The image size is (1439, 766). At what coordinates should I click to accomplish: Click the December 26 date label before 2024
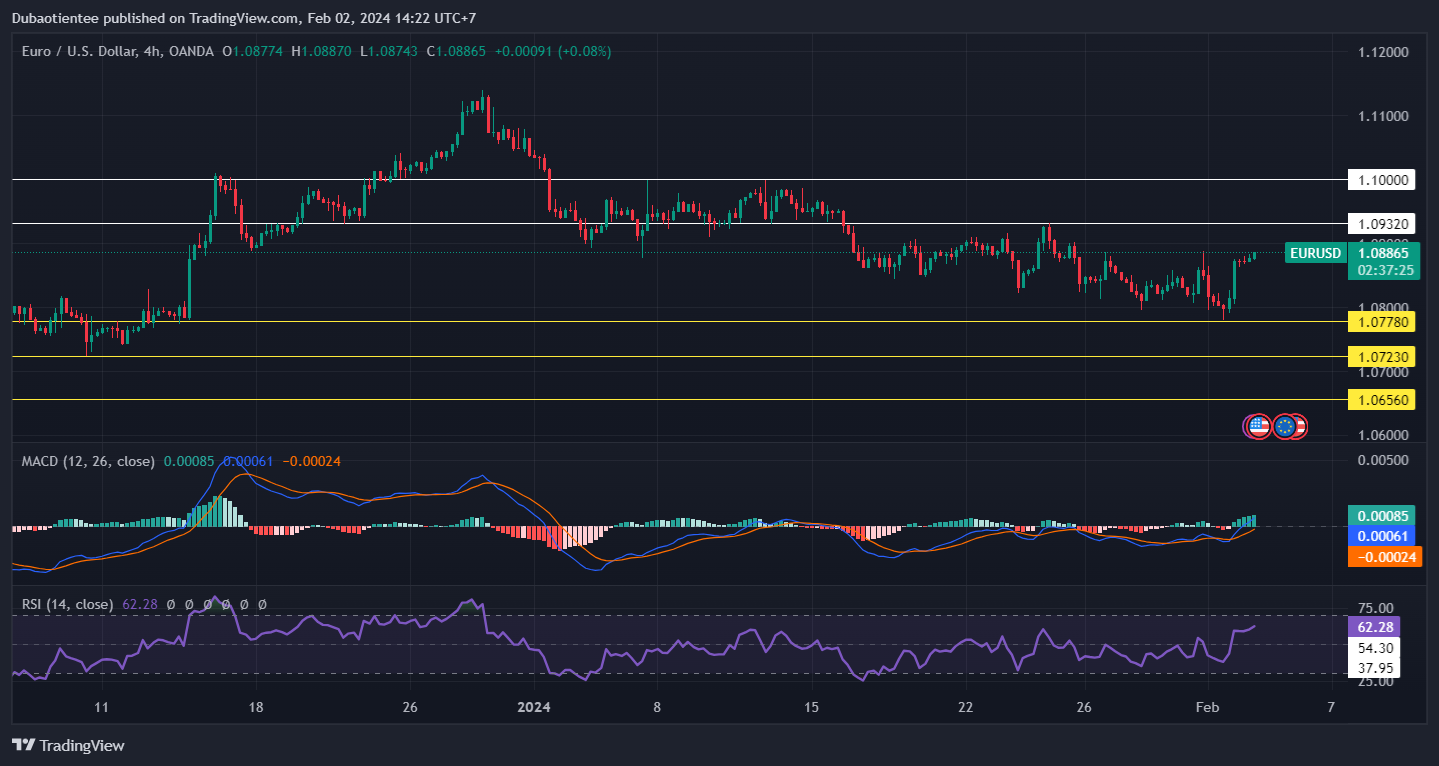(410, 707)
